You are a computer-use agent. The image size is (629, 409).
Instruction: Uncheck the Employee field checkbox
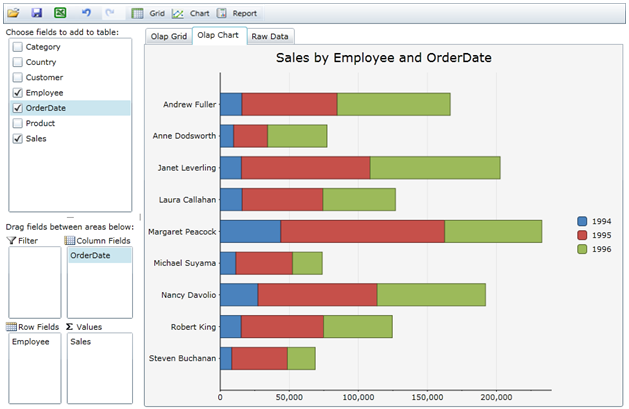17,93
